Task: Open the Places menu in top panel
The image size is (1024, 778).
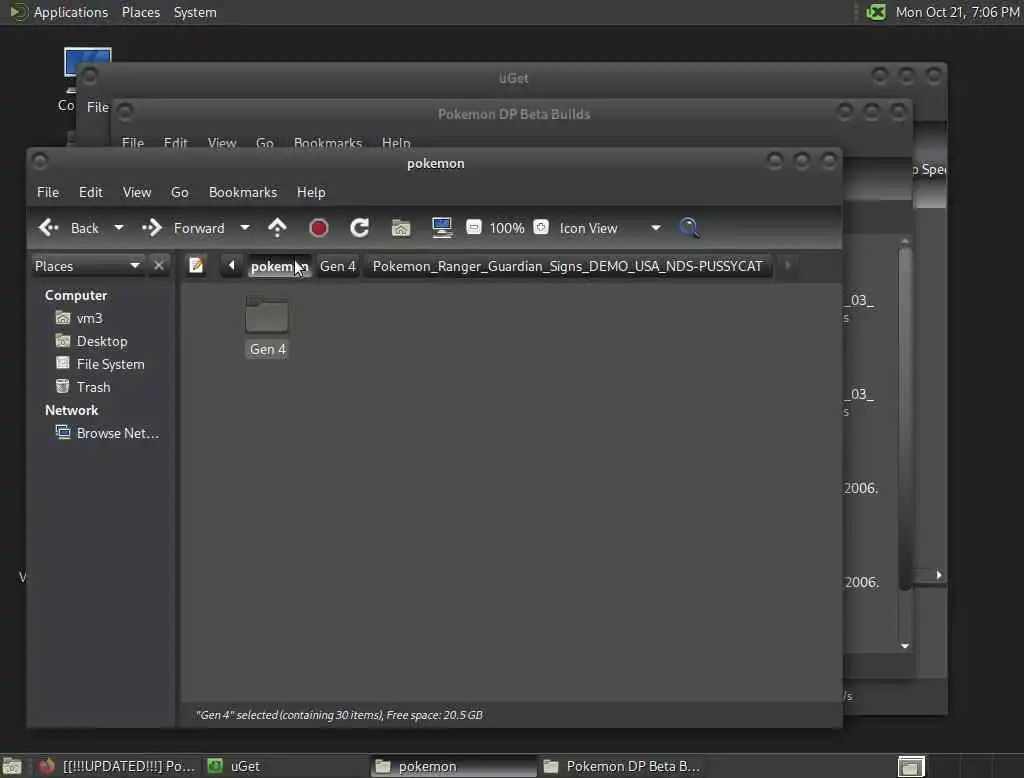Action: click(x=140, y=12)
